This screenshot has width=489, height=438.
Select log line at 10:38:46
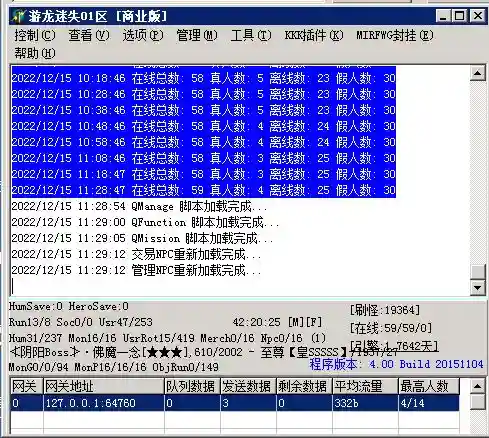click(203, 110)
